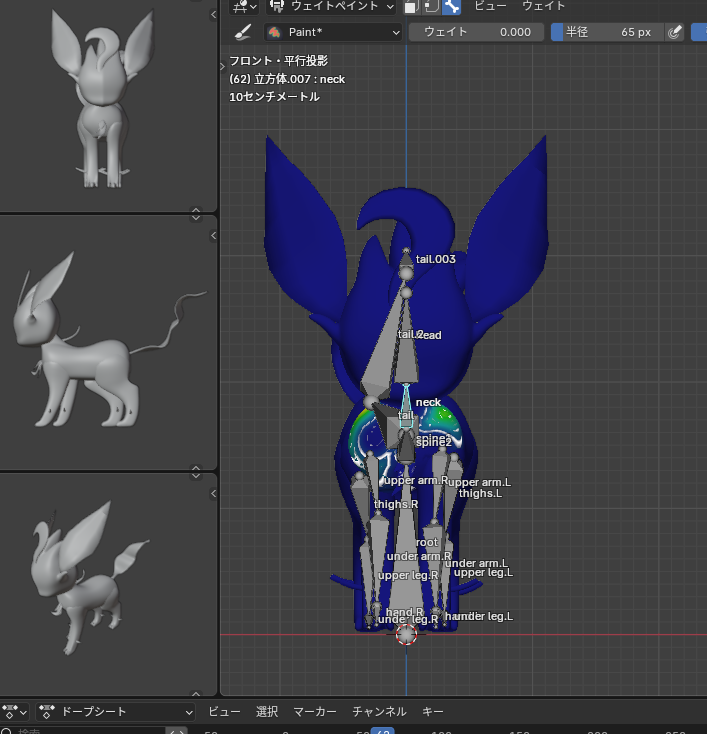Click the ウェイト weight value field
This screenshot has height=734, width=707.
tap(476, 32)
